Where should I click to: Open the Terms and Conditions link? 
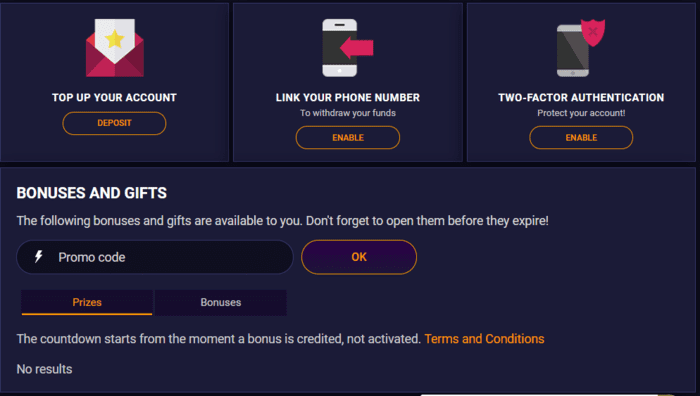click(484, 339)
